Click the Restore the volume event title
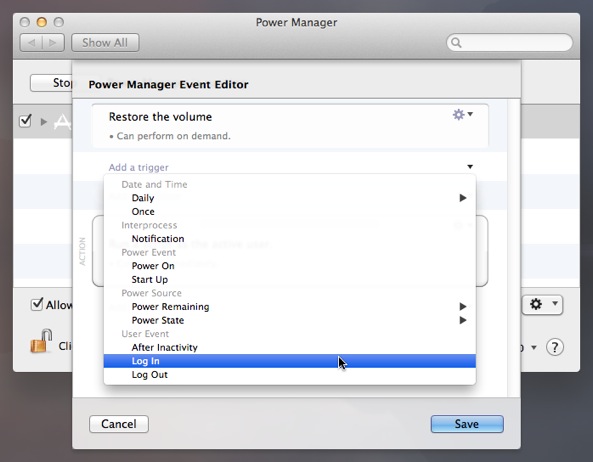This screenshot has height=462, width=593. [160, 117]
